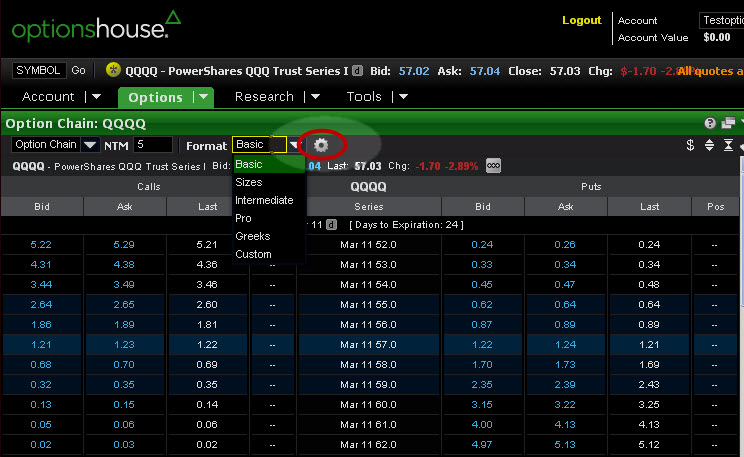Click the hourglass-shaped expiration icon

click(728, 145)
